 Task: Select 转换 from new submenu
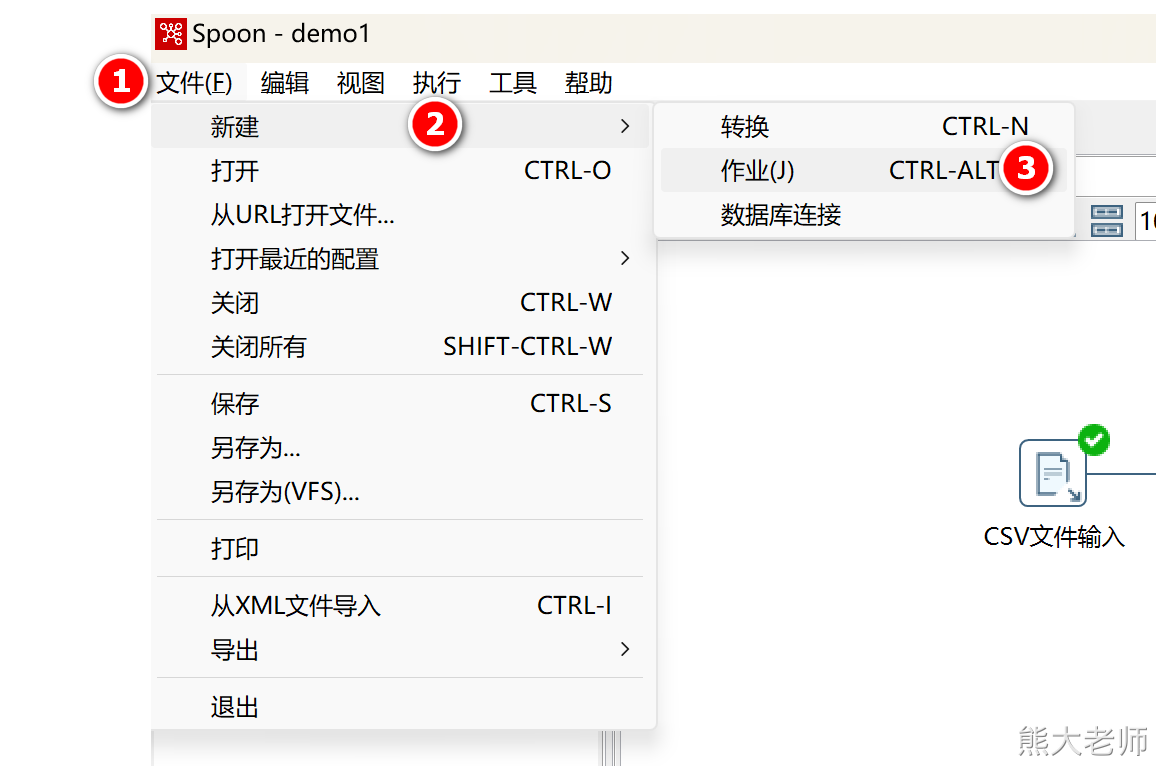point(745,127)
